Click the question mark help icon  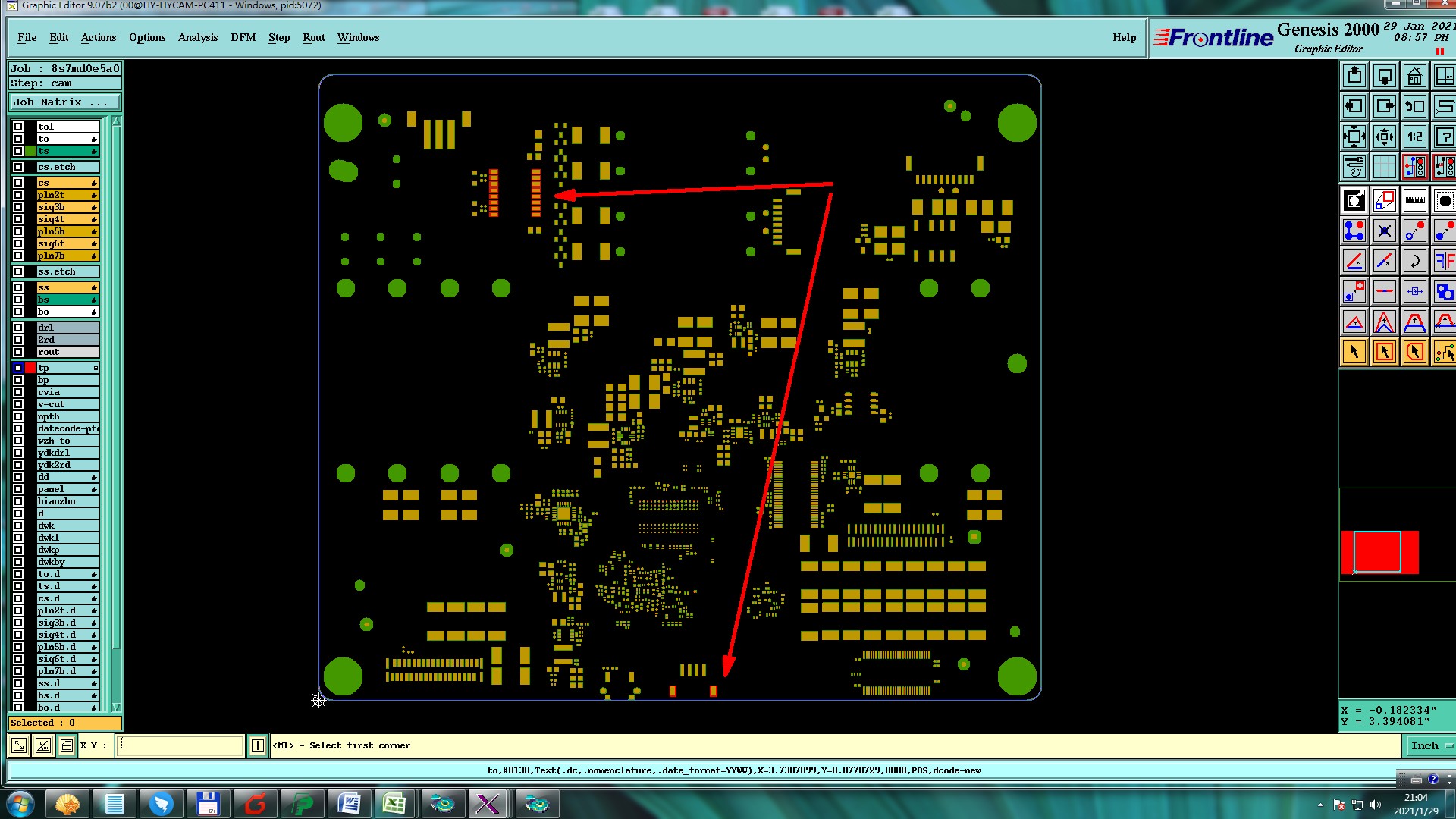[x=1445, y=137]
